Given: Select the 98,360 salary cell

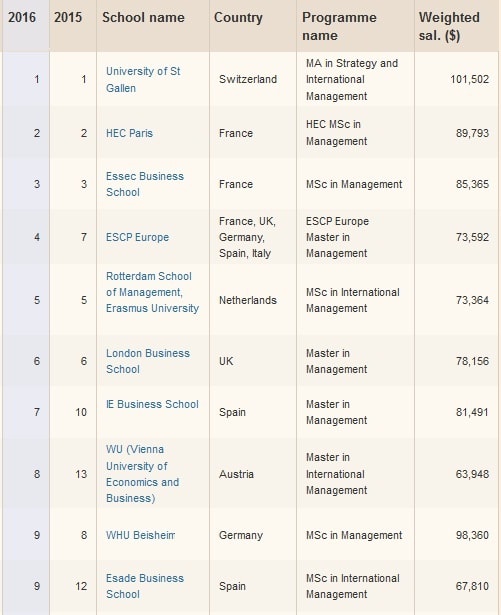Looking at the screenshot, I should pos(472,535).
